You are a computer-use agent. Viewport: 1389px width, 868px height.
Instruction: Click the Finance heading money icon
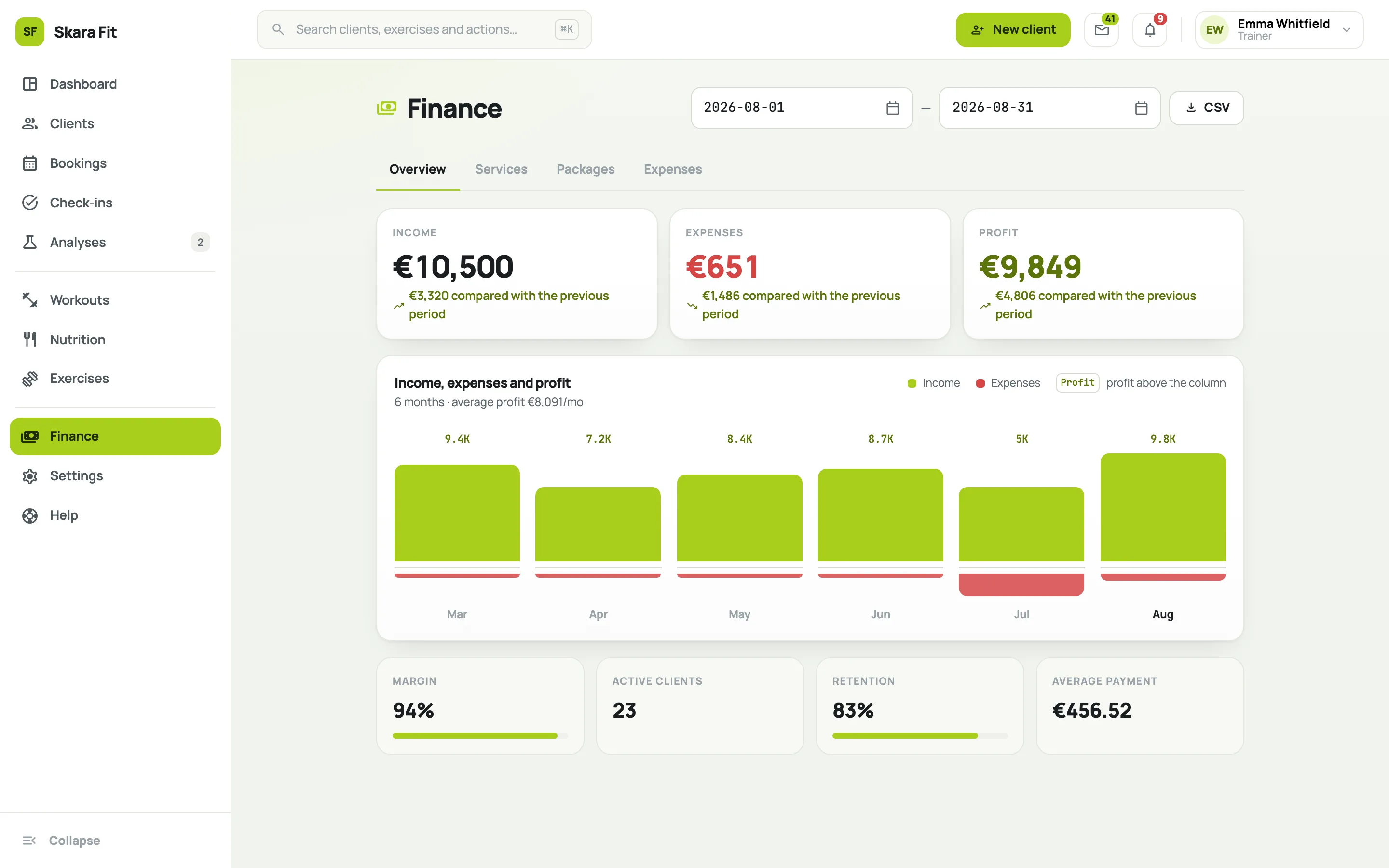[x=386, y=108]
